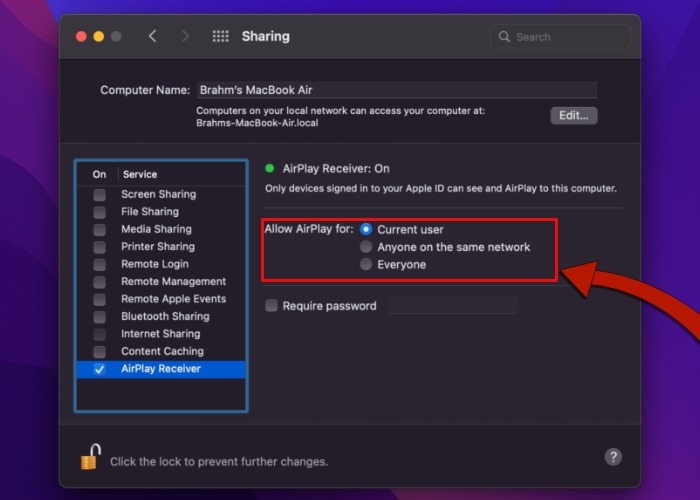Viewport: 700px width, 500px height.
Task: Enable Internet Sharing checkbox
Action: [100, 334]
